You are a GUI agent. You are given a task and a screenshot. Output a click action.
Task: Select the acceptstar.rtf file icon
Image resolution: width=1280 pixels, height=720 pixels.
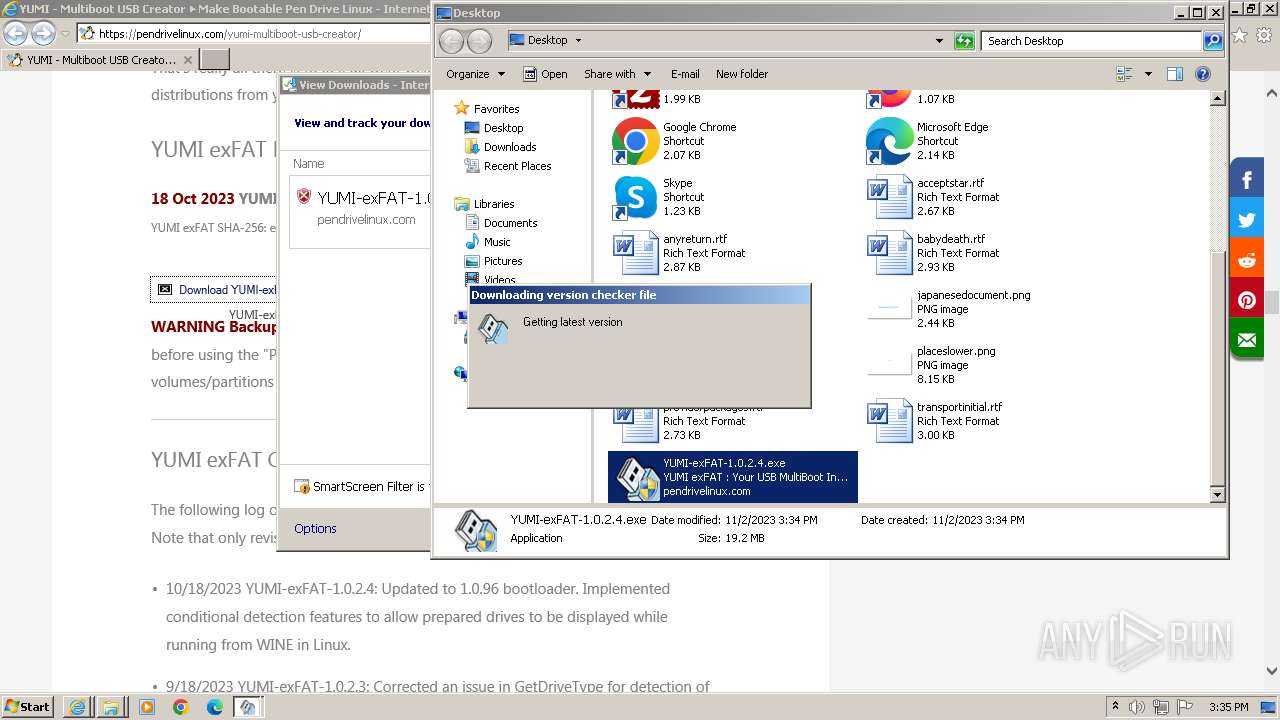point(889,197)
